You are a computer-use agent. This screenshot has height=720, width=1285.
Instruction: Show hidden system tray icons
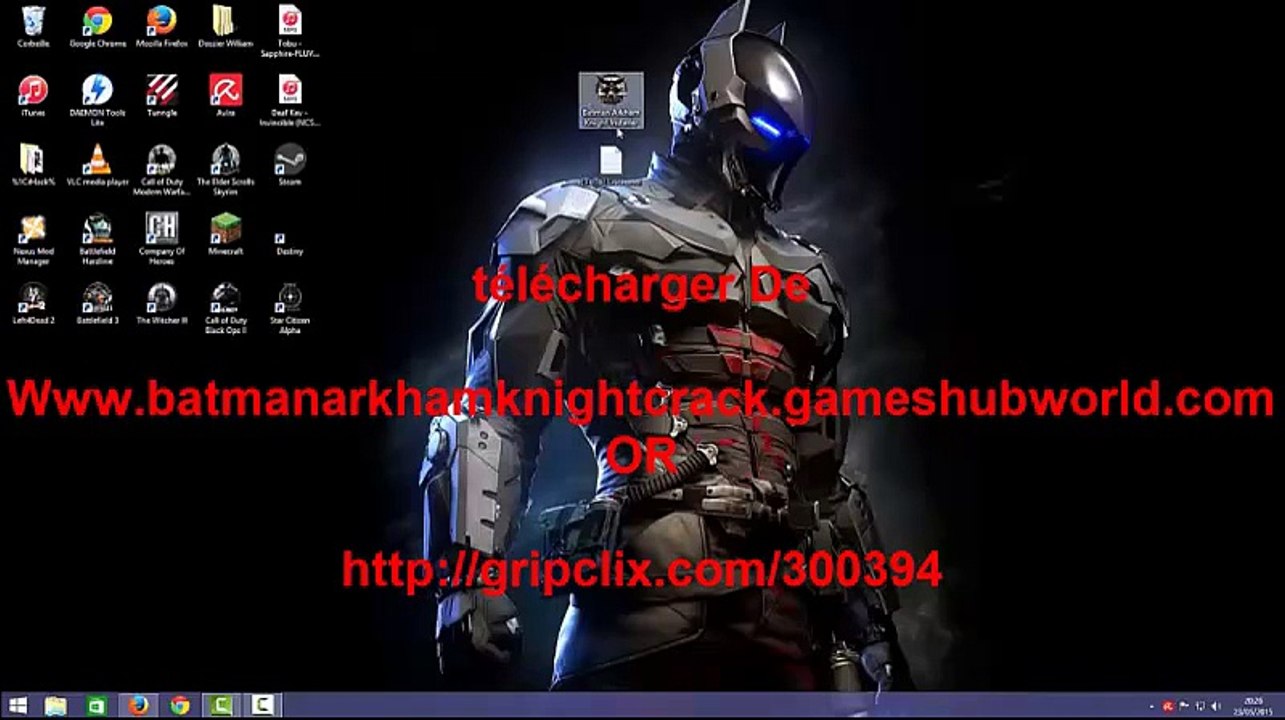click(x=1151, y=707)
